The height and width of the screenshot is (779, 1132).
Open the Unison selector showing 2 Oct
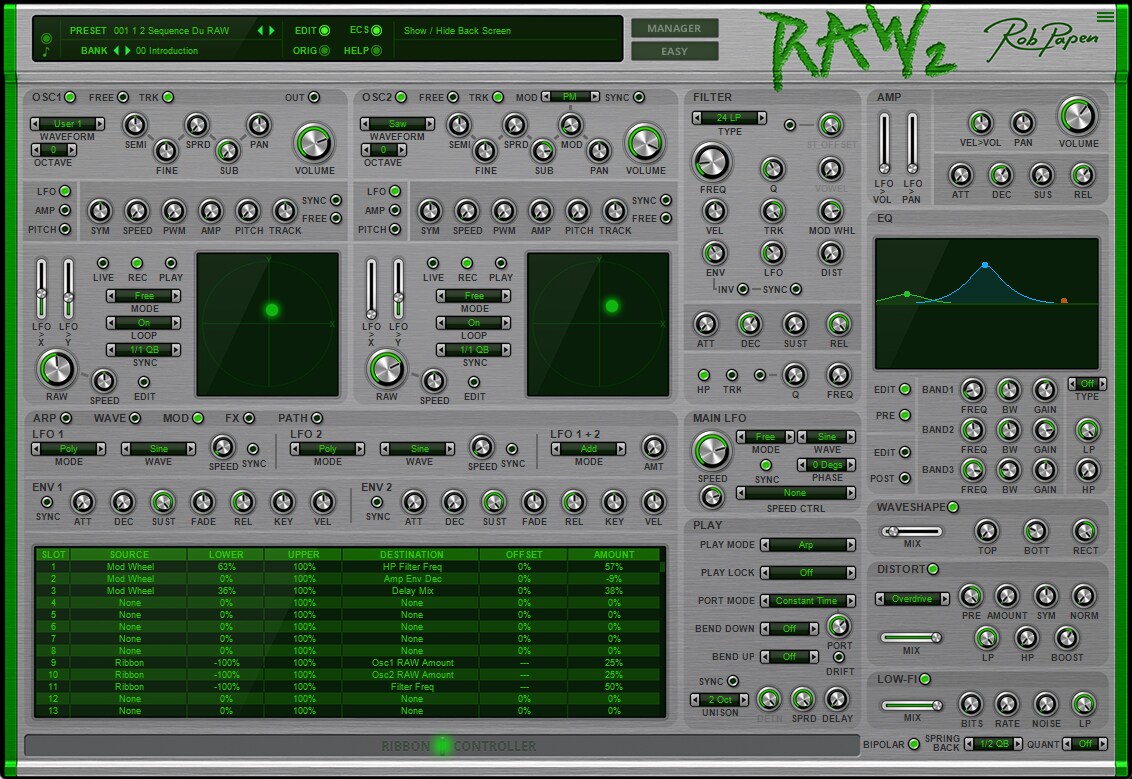tap(720, 700)
